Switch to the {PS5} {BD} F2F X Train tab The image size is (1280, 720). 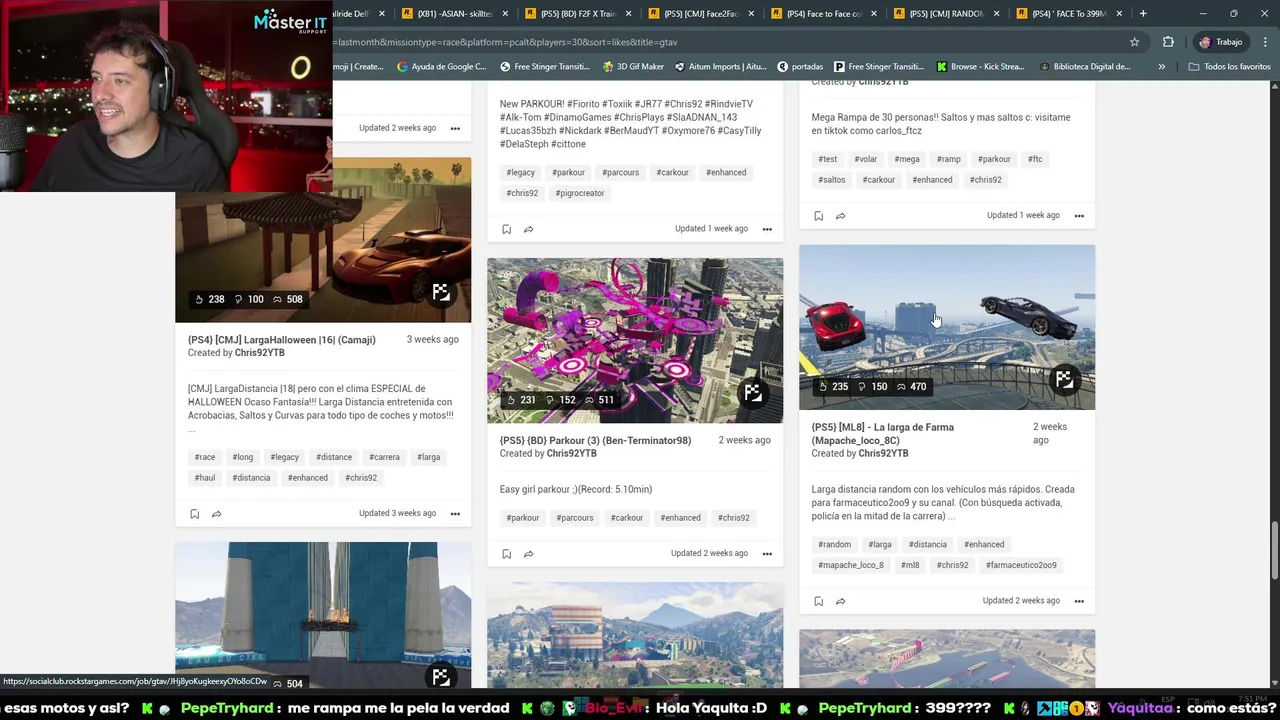pos(577,14)
